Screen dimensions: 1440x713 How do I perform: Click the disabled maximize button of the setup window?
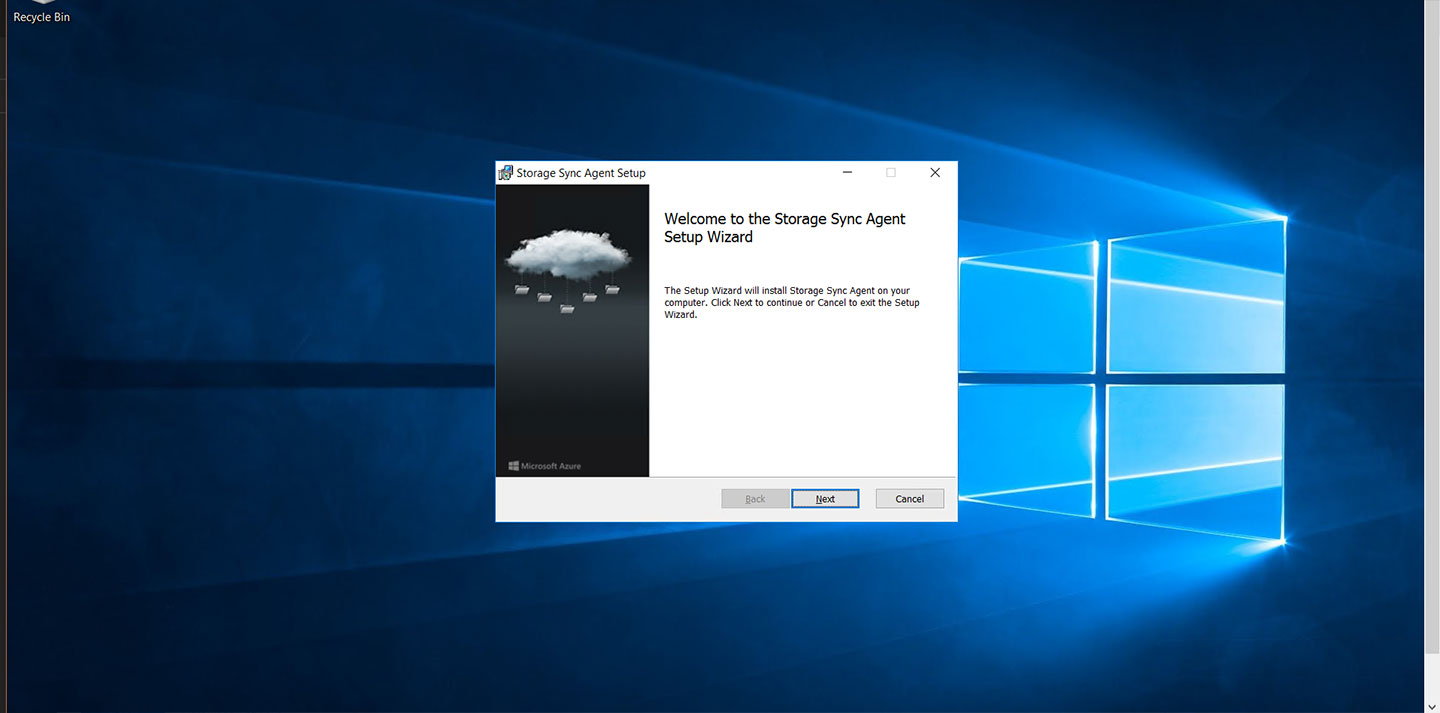tap(891, 173)
